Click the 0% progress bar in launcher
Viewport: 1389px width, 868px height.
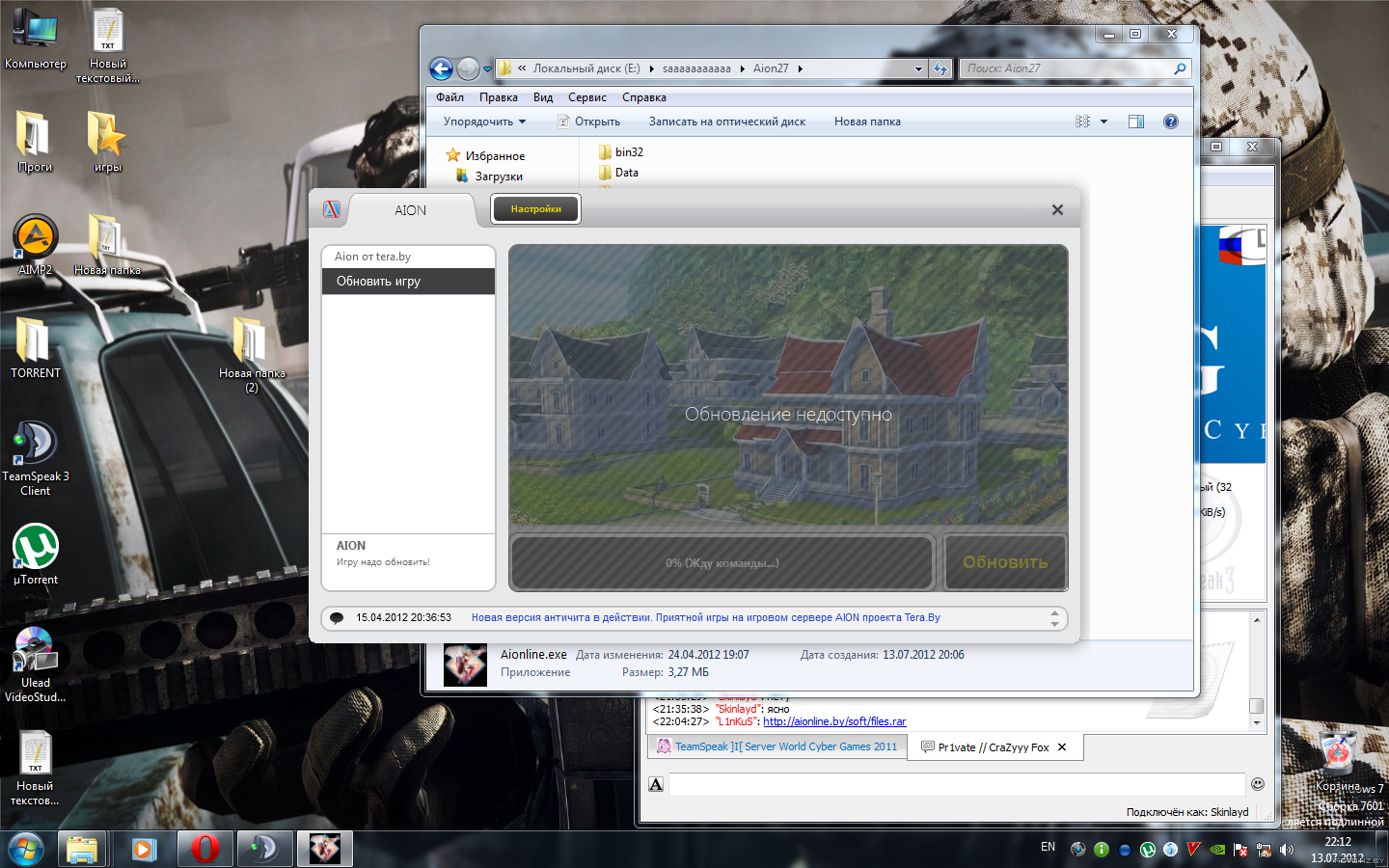[x=722, y=562]
